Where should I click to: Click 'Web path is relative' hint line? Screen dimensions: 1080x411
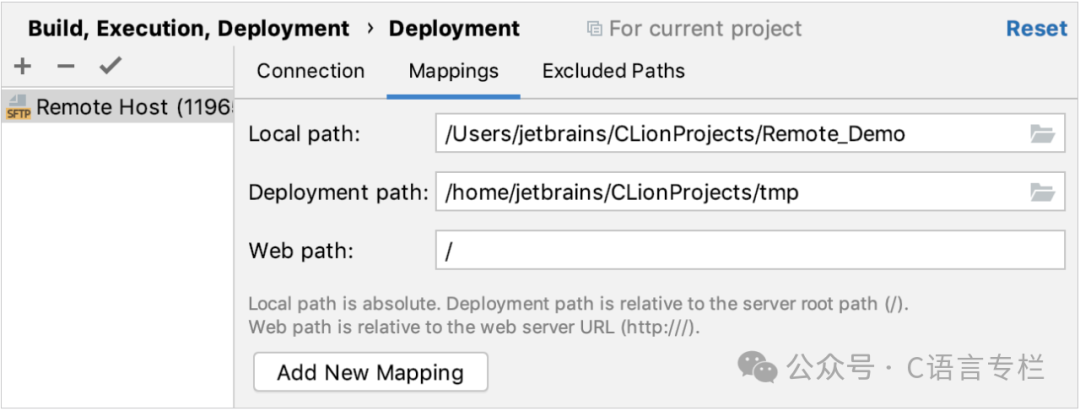click(474, 326)
